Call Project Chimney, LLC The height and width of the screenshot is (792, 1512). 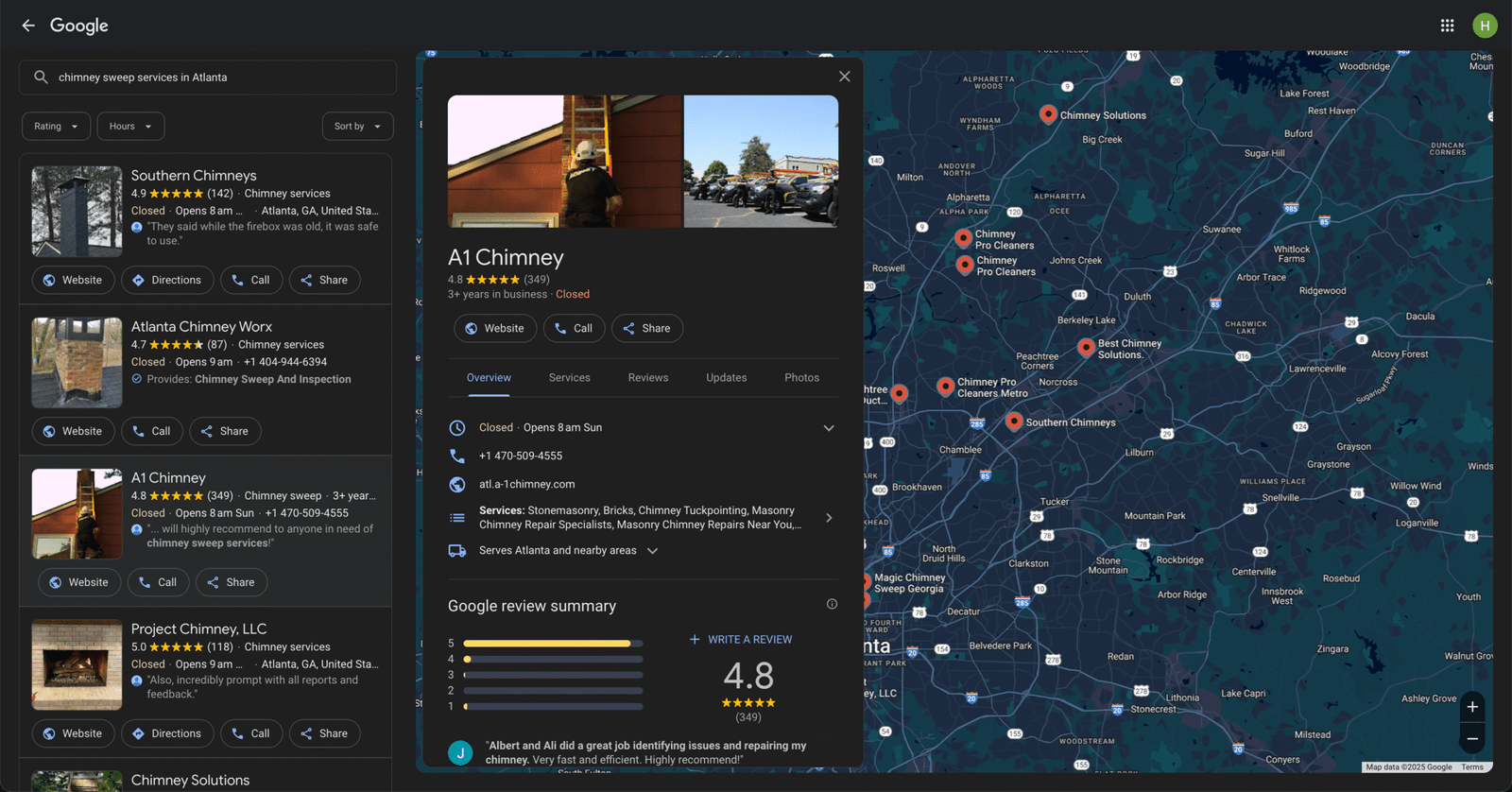click(x=251, y=733)
